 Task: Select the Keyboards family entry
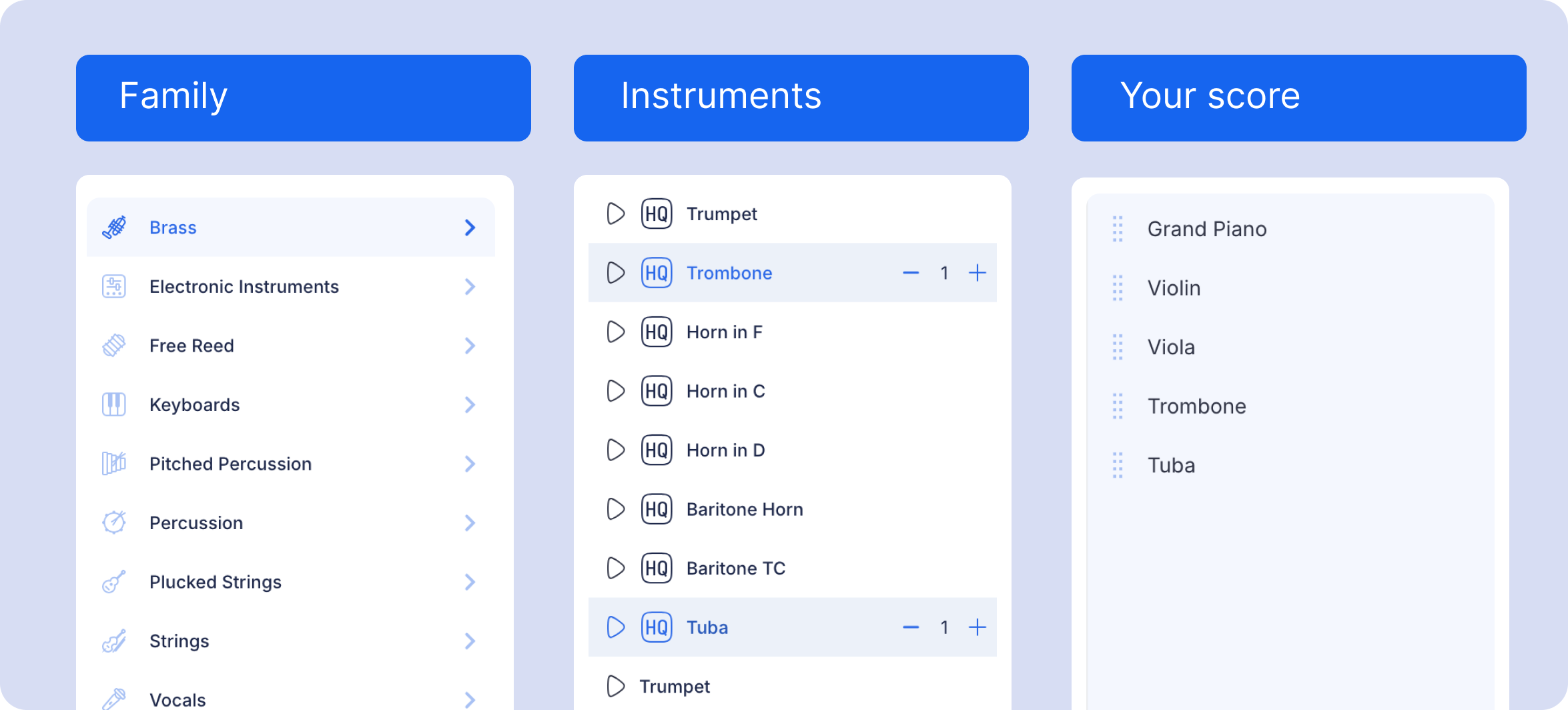pos(291,404)
